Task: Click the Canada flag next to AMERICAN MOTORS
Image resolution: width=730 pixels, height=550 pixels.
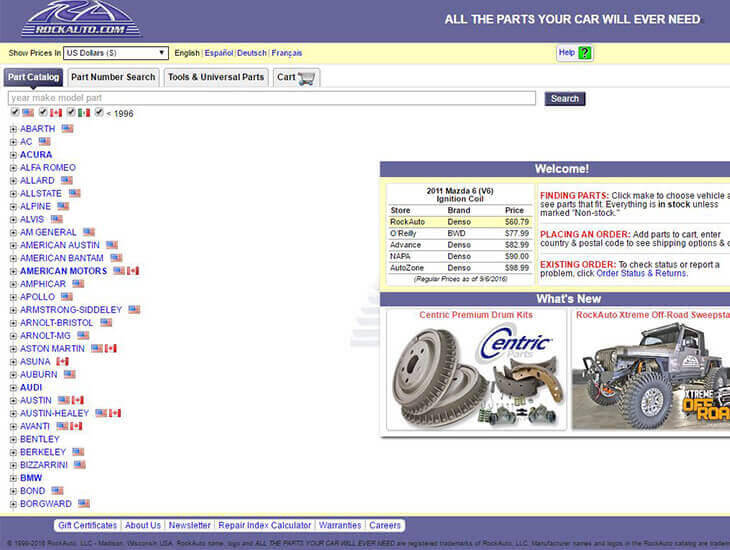Action: tap(133, 271)
